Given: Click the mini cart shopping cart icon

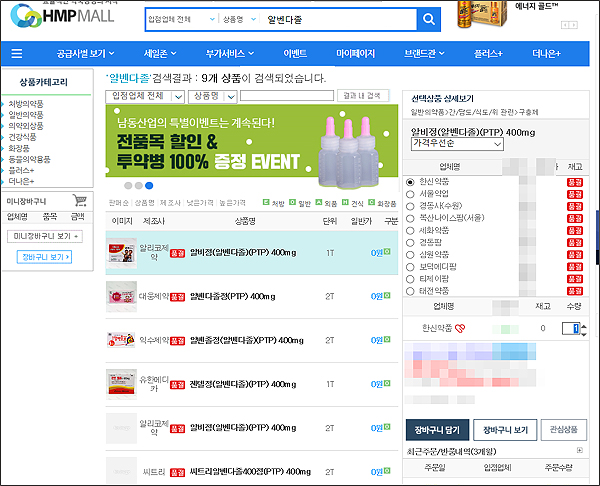Looking at the screenshot, I should click(80, 200).
